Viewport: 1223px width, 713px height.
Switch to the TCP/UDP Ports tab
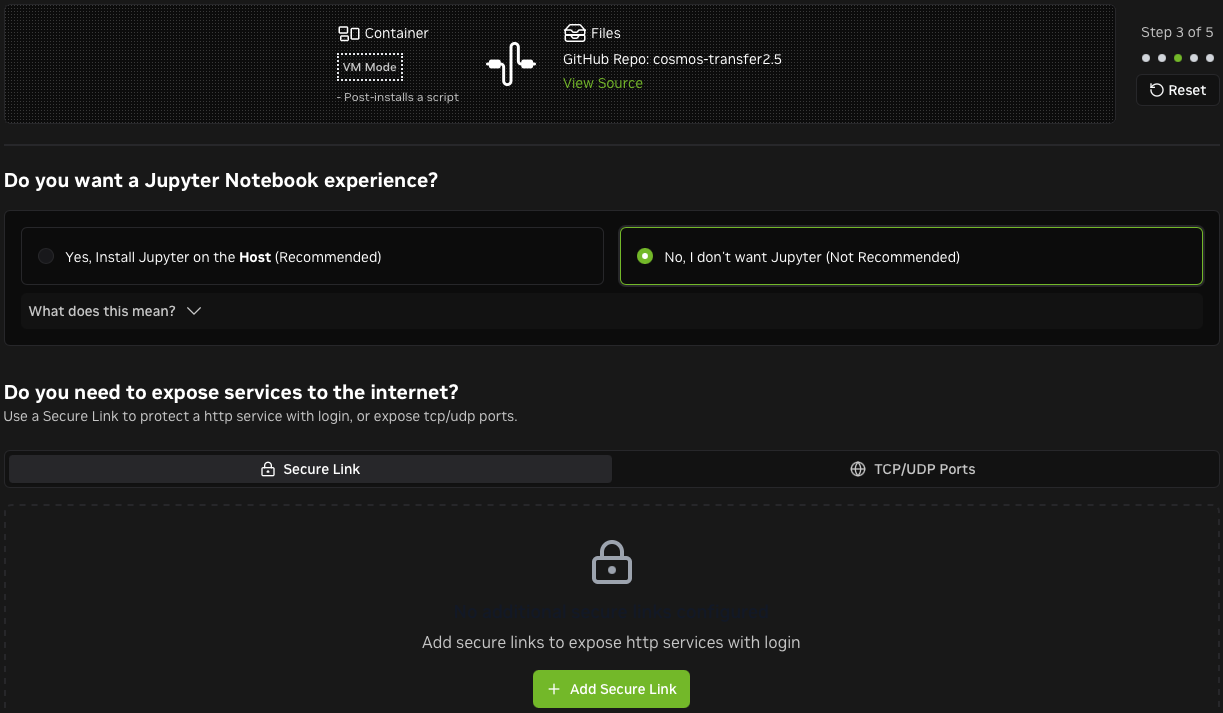tap(912, 469)
